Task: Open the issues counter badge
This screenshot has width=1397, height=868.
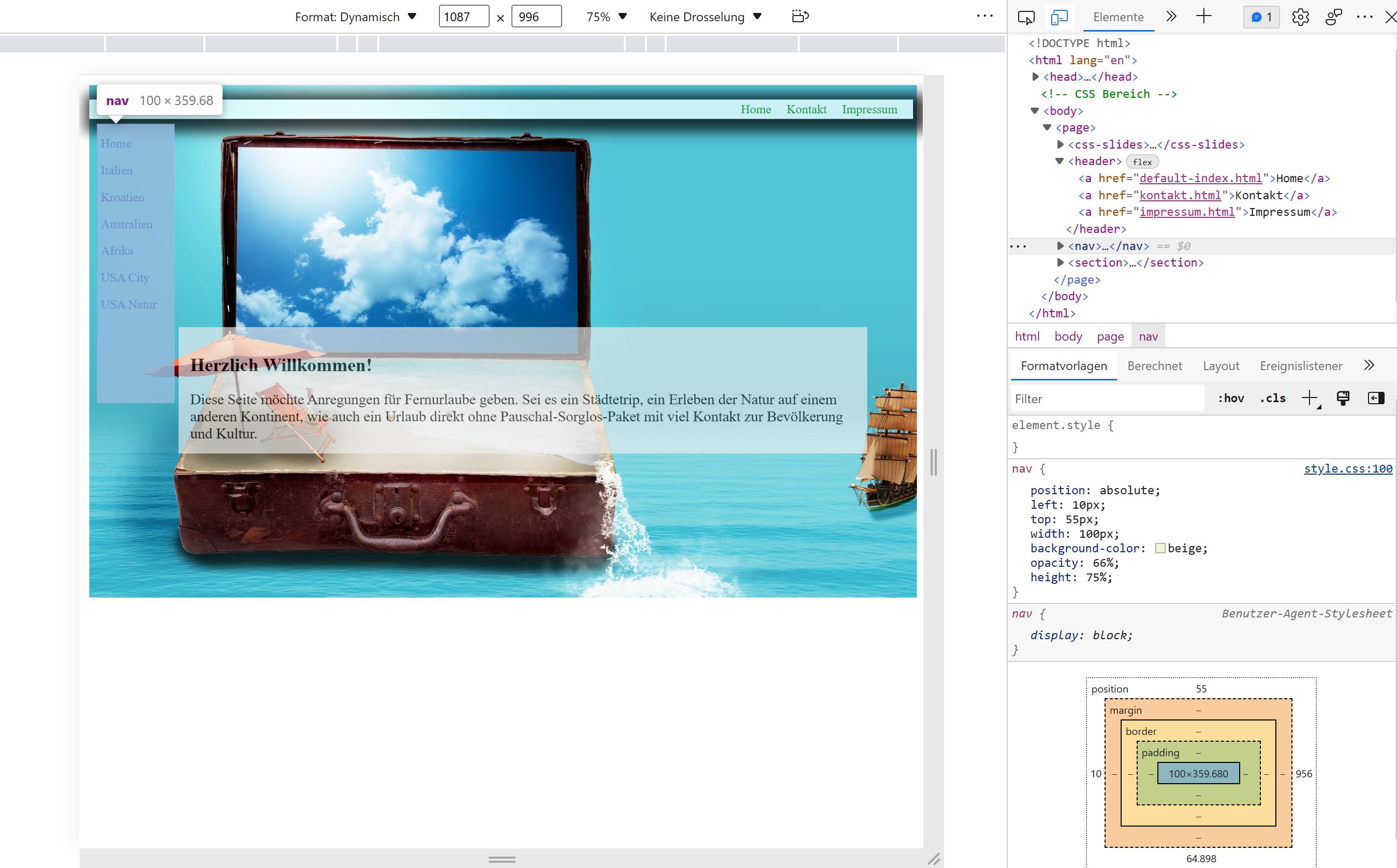Action: (1261, 17)
